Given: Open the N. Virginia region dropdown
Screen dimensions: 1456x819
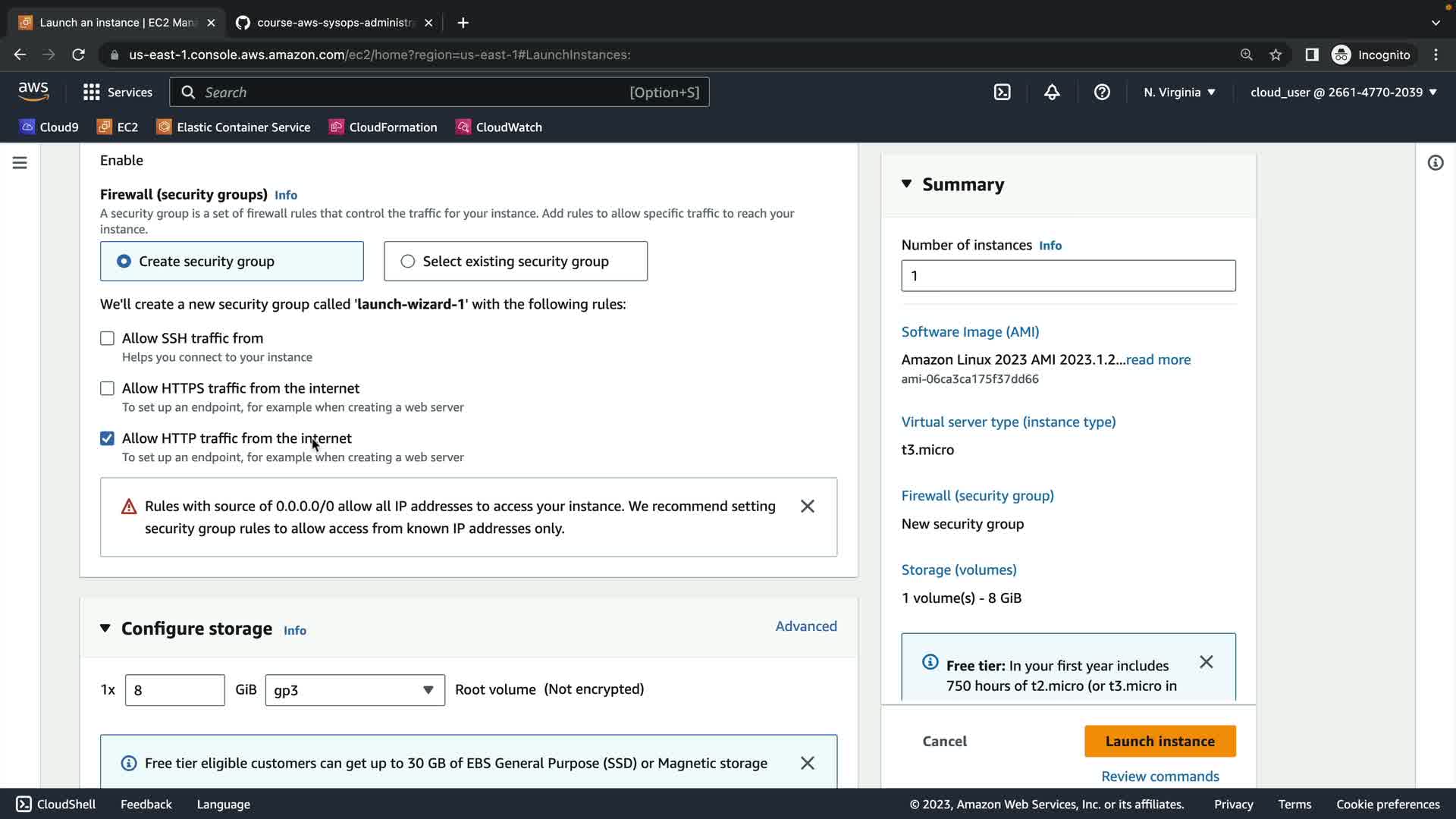Looking at the screenshot, I should [x=1179, y=92].
